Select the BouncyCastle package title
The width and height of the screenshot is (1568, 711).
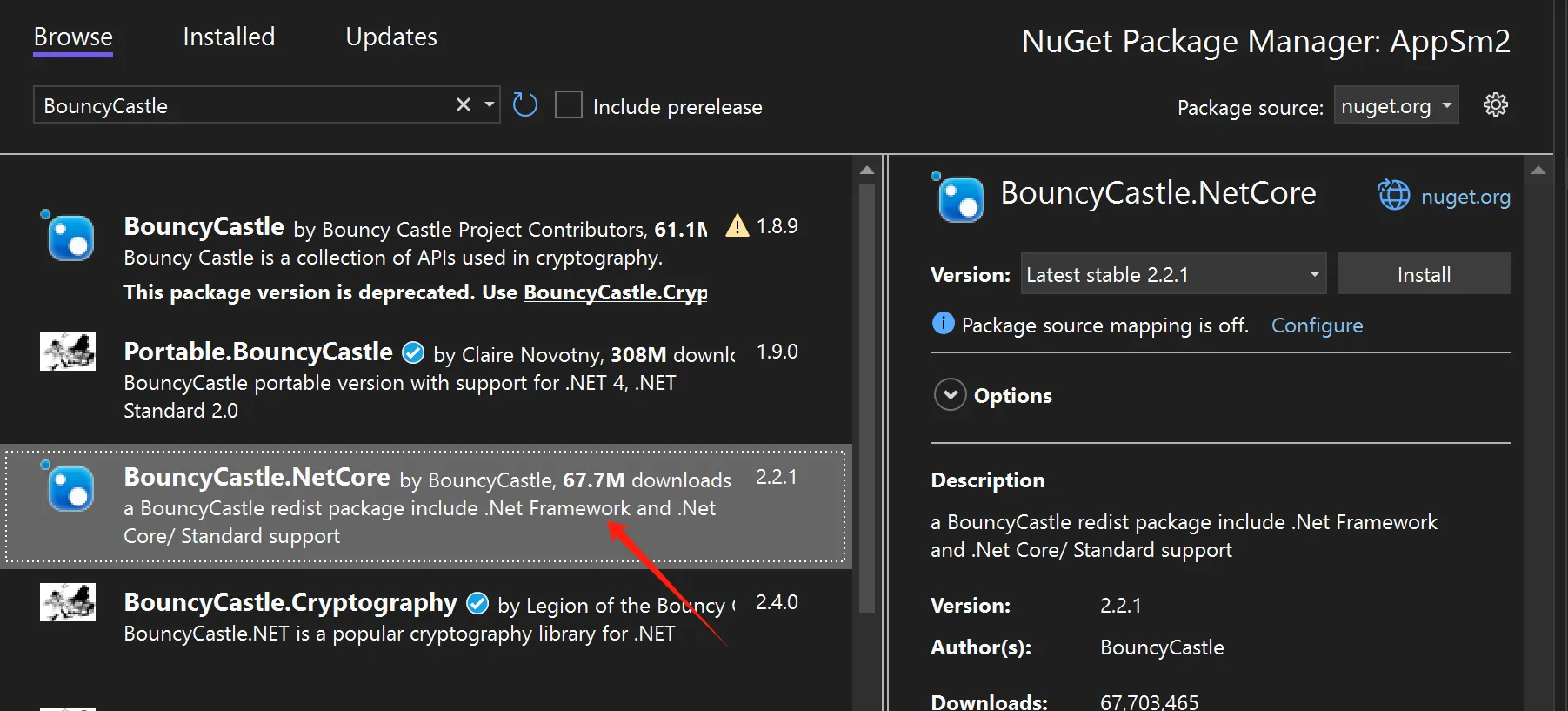pos(204,226)
